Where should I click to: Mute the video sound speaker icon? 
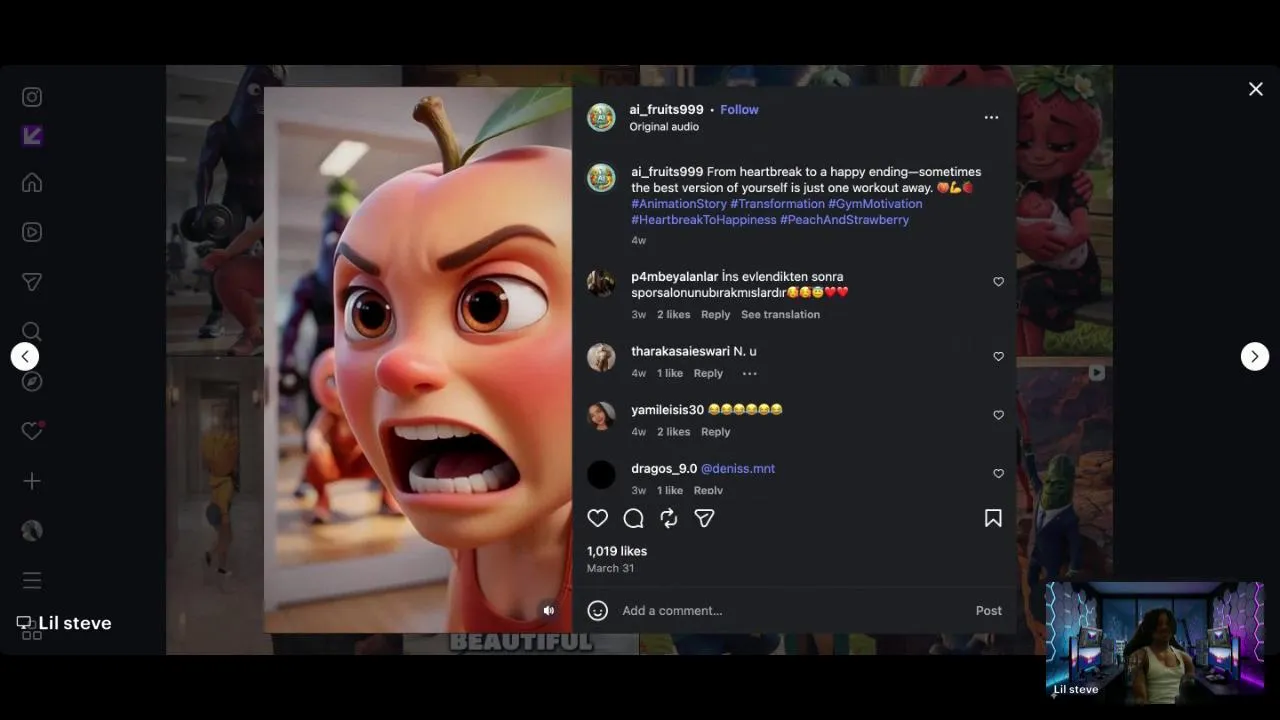click(x=548, y=610)
